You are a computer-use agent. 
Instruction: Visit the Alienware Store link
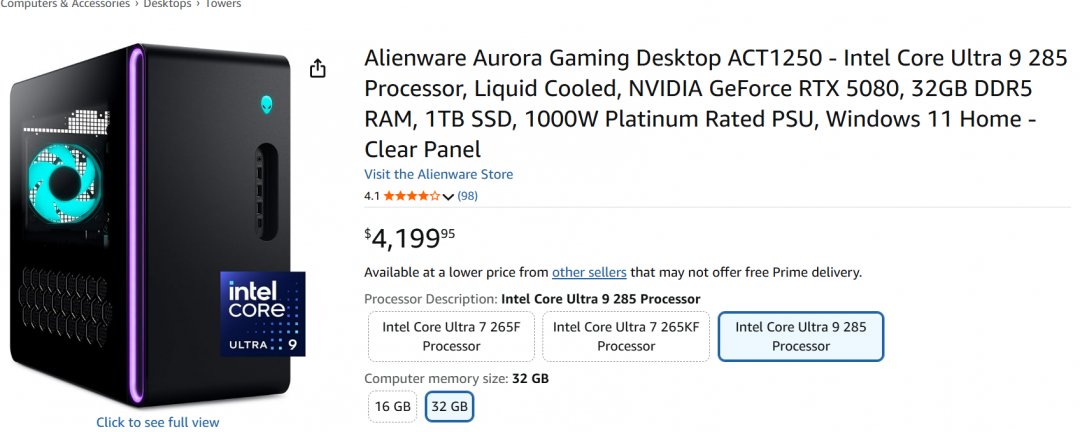438,174
